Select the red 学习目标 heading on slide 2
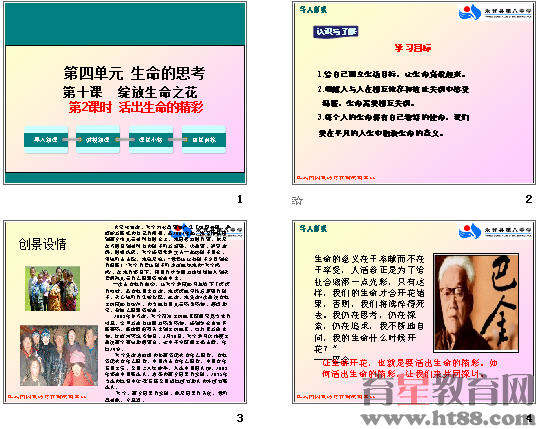 coord(413,48)
